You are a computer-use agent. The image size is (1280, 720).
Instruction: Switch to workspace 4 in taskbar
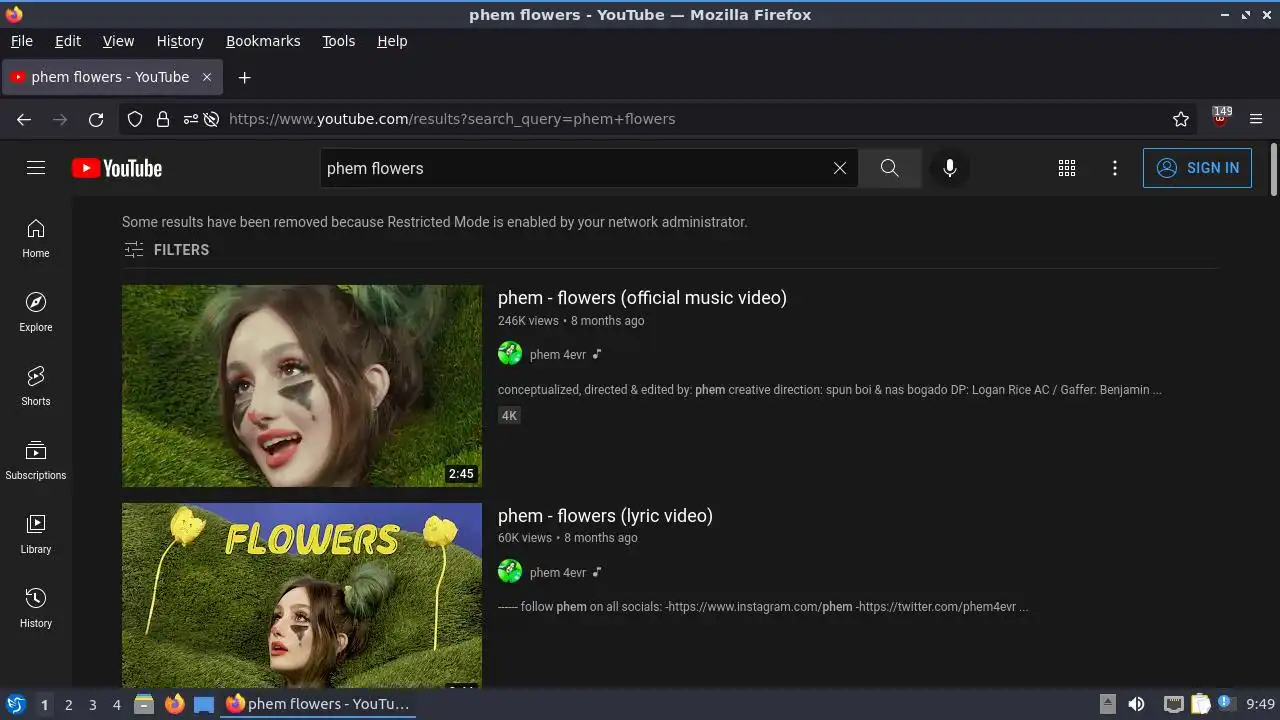116,704
